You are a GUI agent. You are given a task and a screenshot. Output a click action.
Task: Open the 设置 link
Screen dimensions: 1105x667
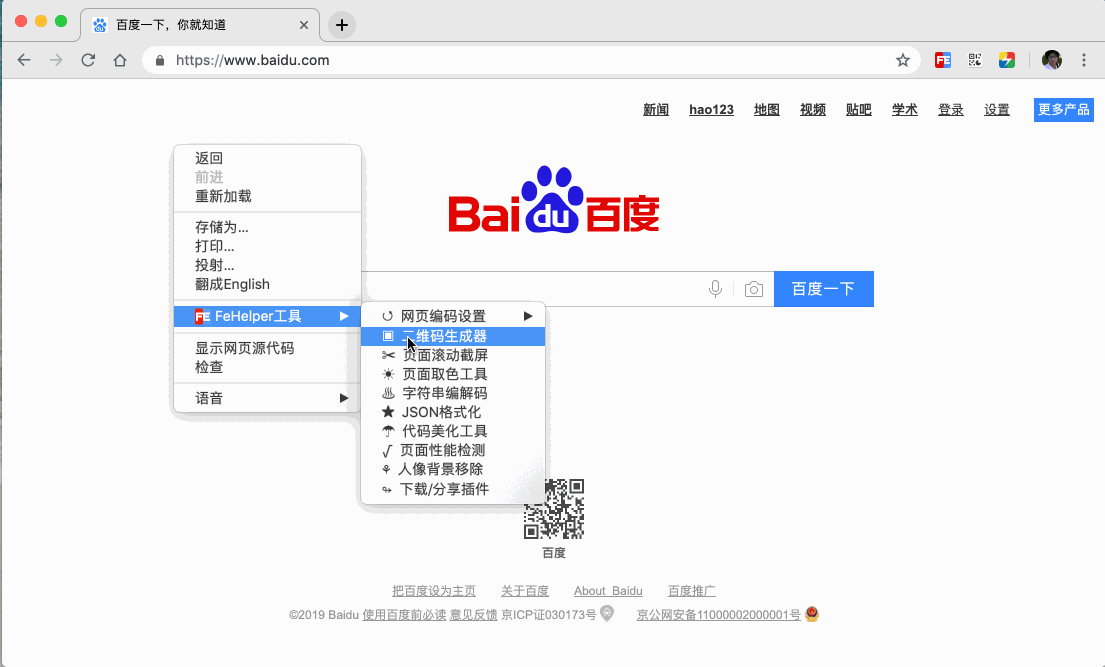pos(996,109)
